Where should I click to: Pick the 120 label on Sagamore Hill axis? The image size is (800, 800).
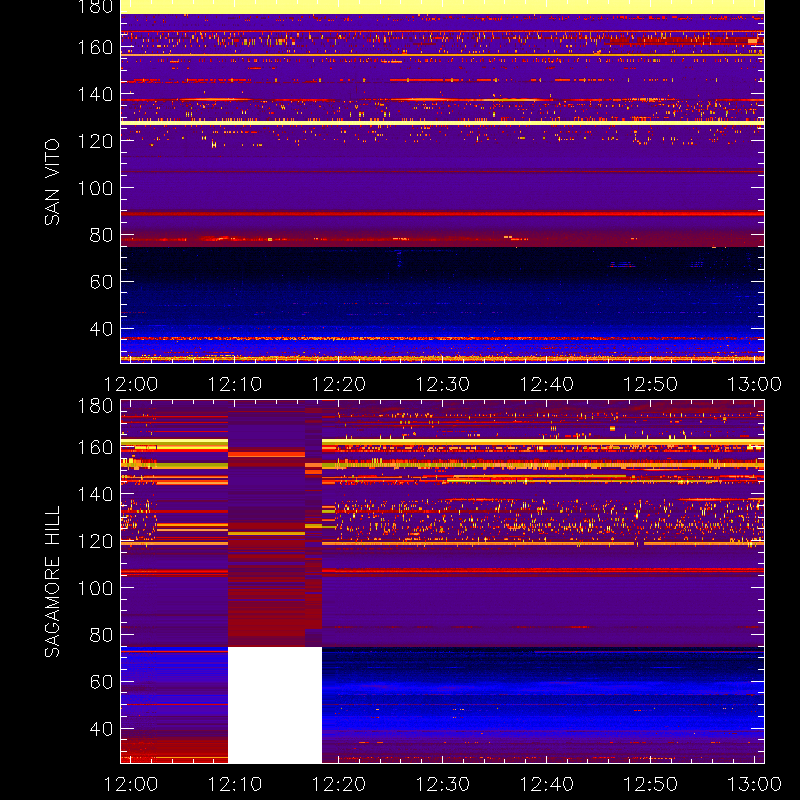tap(95, 541)
